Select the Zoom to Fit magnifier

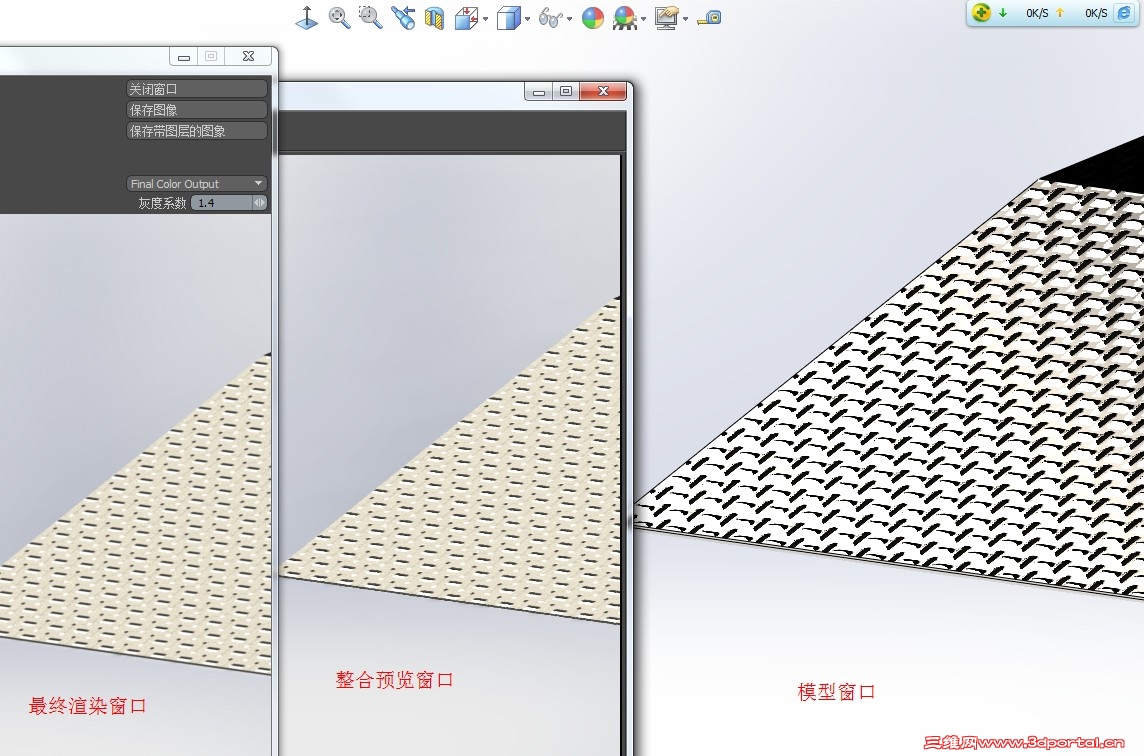point(339,18)
